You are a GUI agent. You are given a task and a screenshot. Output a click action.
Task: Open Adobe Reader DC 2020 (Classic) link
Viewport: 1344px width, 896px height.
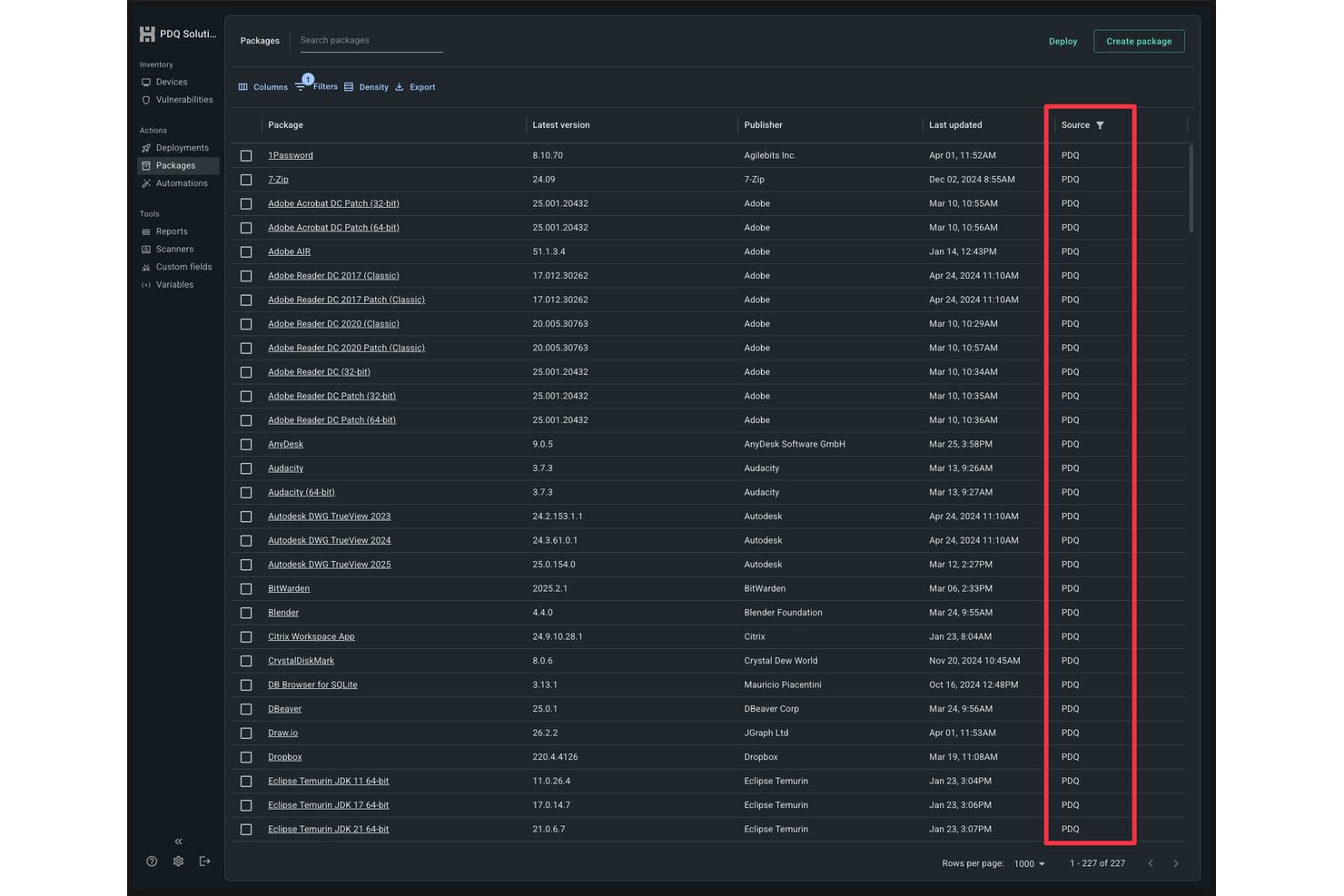333,324
